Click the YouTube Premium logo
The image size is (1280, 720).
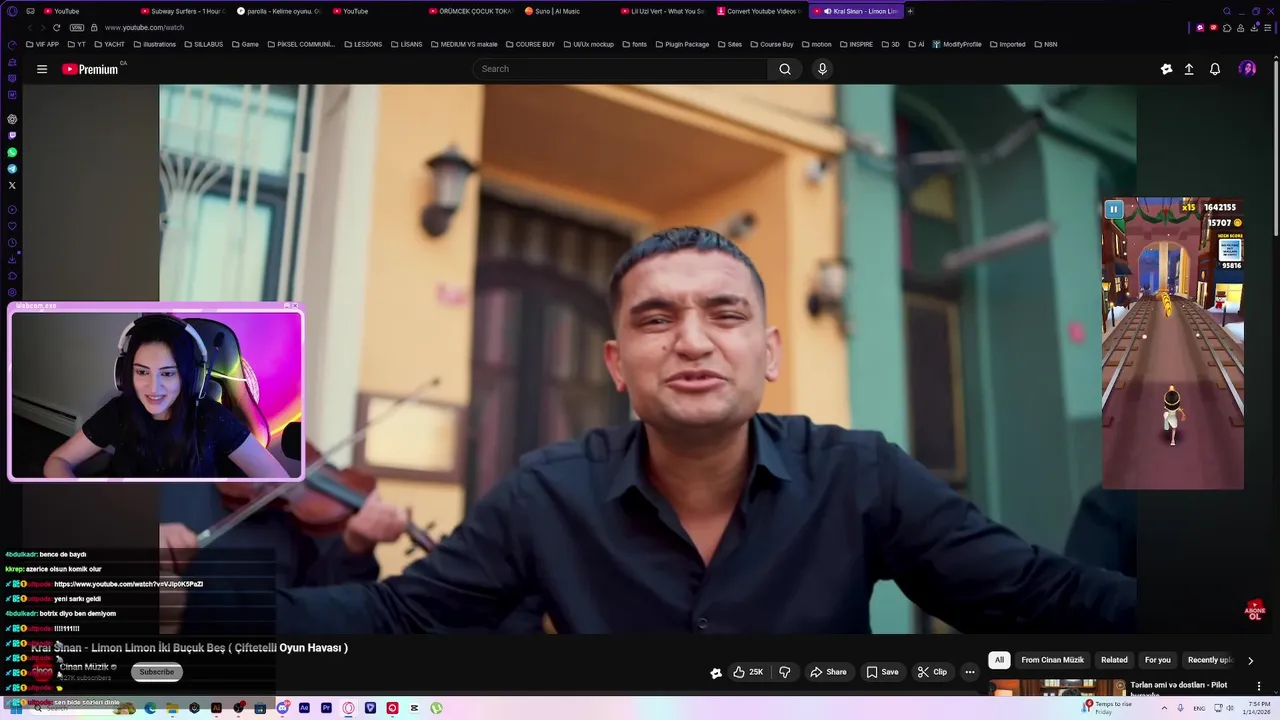[x=90, y=69]
